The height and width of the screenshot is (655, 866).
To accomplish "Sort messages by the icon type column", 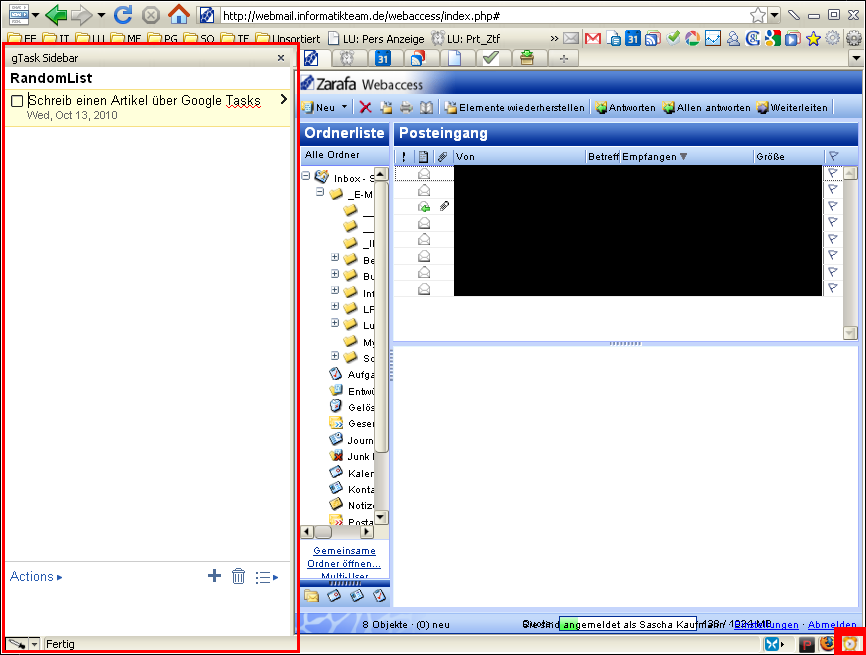I will [423, 157].
